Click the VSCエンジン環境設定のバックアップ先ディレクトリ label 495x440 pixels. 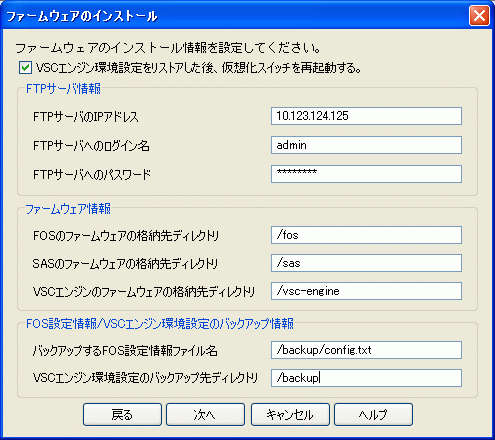(x=145, y=378)
